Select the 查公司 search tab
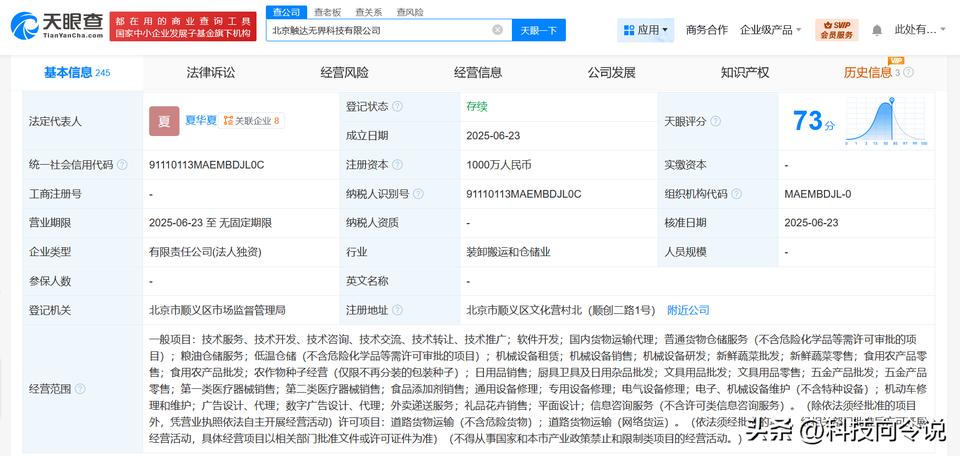 coord(286,12)
